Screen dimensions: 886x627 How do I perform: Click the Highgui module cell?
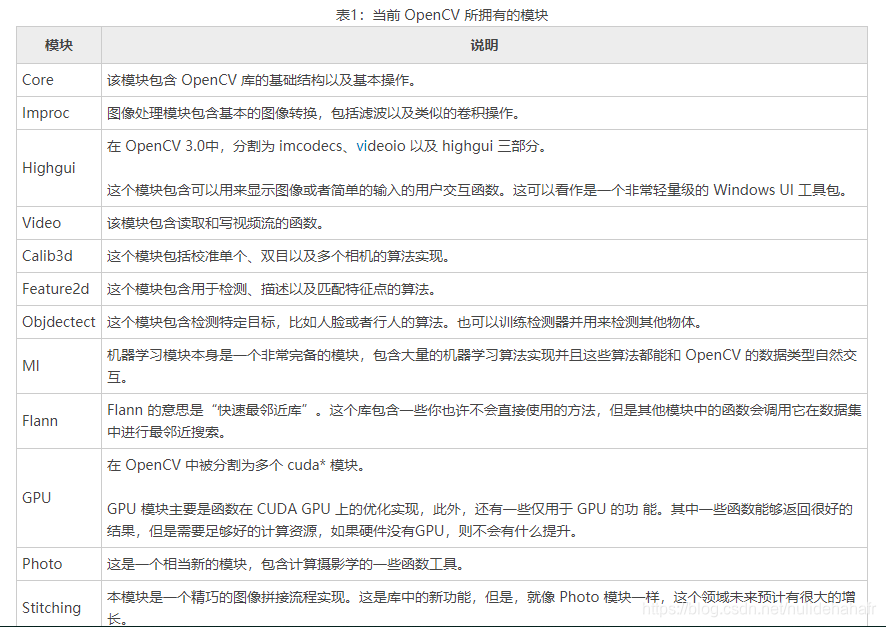coord(59,168)
